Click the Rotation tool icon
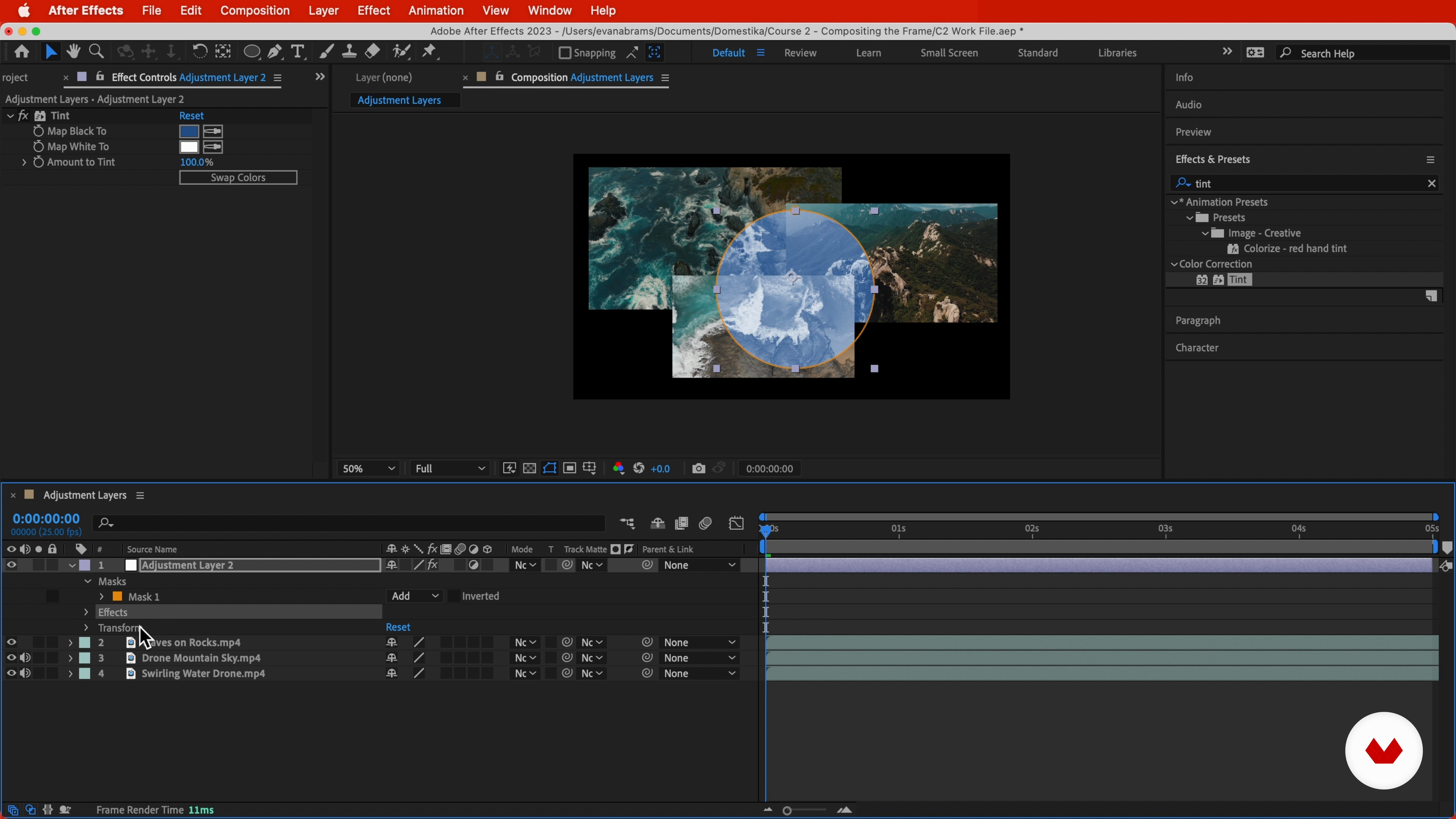 click(199, 52)
